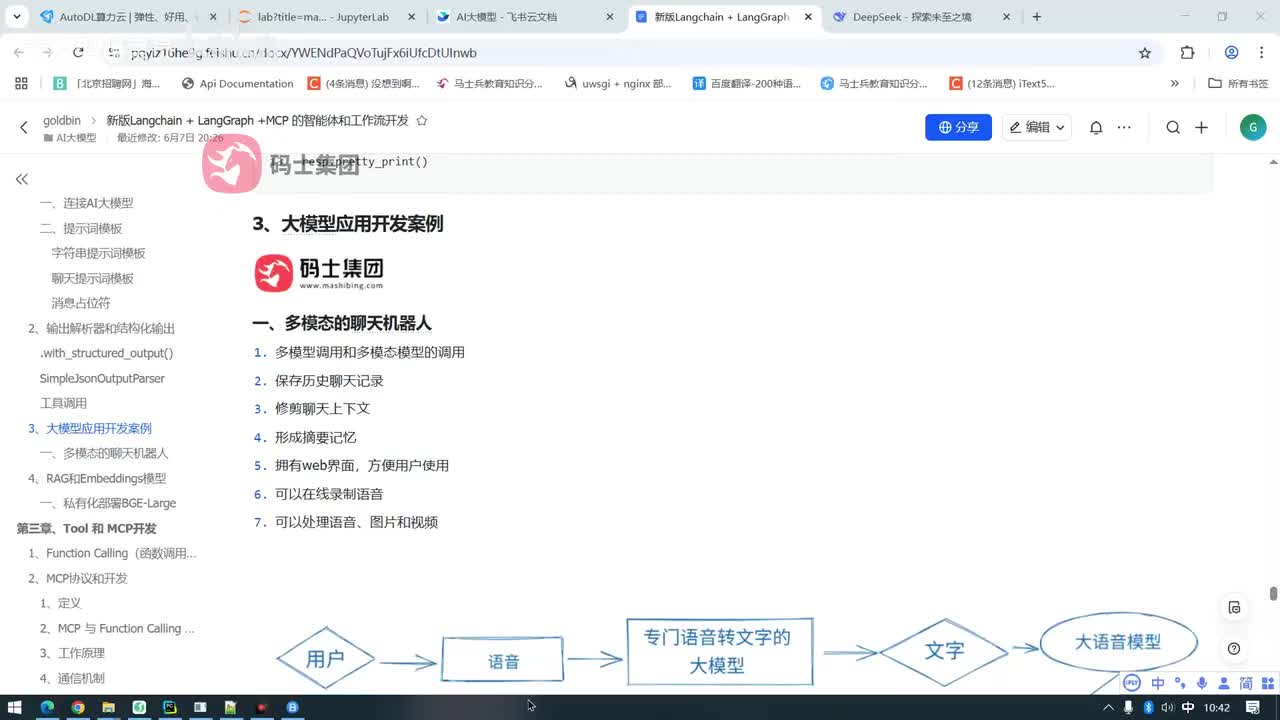1280x720 pixels.
Task: Toggle simplified/traditional 简 setting
Action: 1246,683
